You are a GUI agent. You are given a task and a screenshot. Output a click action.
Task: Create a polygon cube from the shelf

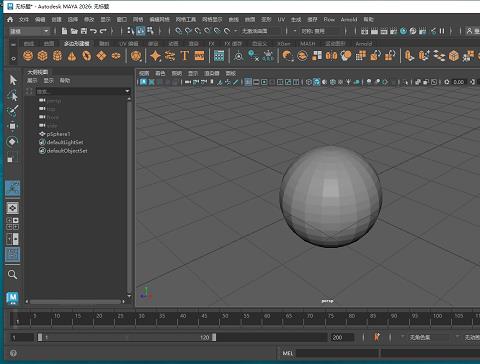pyautogui.click(x=43, y=56)
